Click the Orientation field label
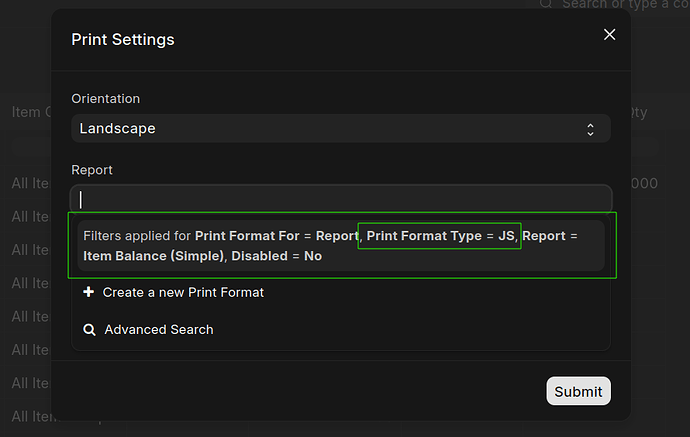 [105, 99]
